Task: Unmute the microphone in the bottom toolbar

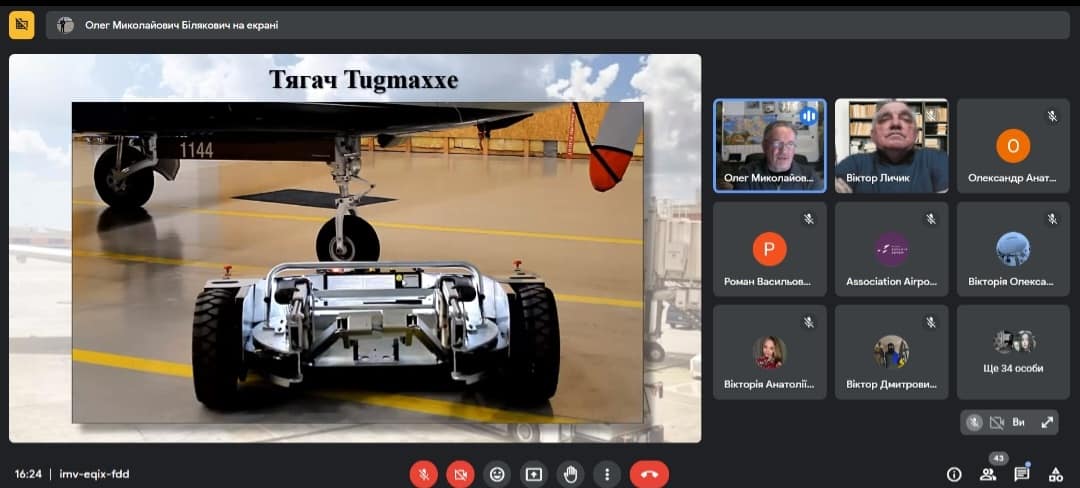Action: [x=423, y=474]
